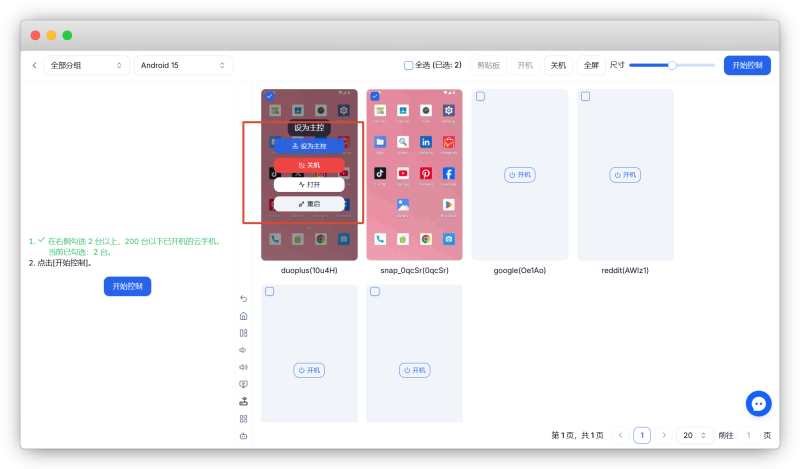The image size is (800, 469).
Task: Tap Chrome icon on snap_0qcSr phone dock
Action: pyautogui.click(x=426, y=239)
